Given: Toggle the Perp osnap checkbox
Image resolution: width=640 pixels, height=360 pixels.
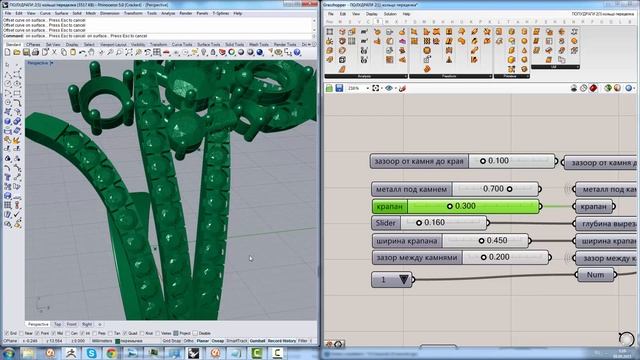Looking at the screenshot, I should point(95,333).
